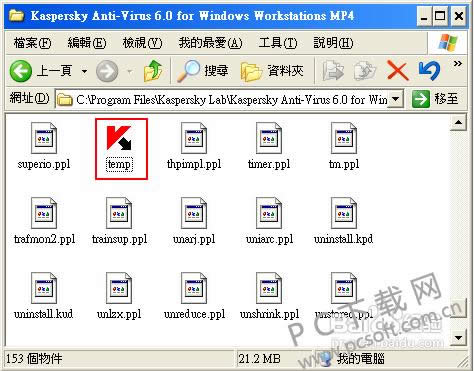Open the 說明(H) menu
Viewport: 474px width, 371px height.
(333, 43)
